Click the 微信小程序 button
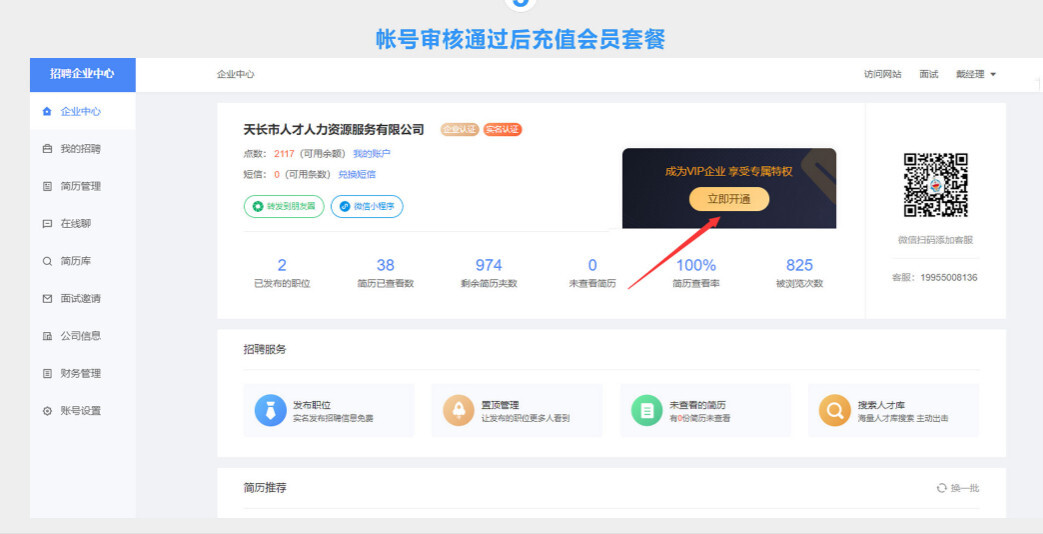The image size is (1043, 534). click(x=367, y=206)
